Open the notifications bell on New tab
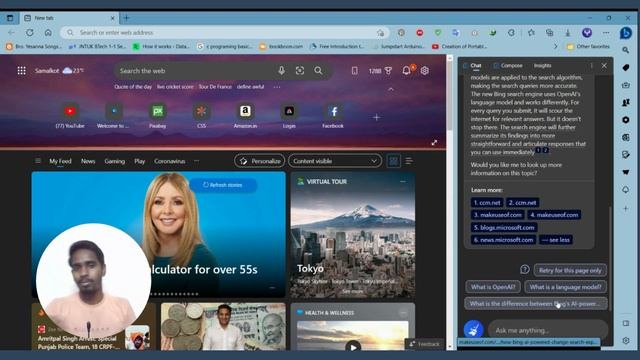640x360 pixels. point(407,70)
